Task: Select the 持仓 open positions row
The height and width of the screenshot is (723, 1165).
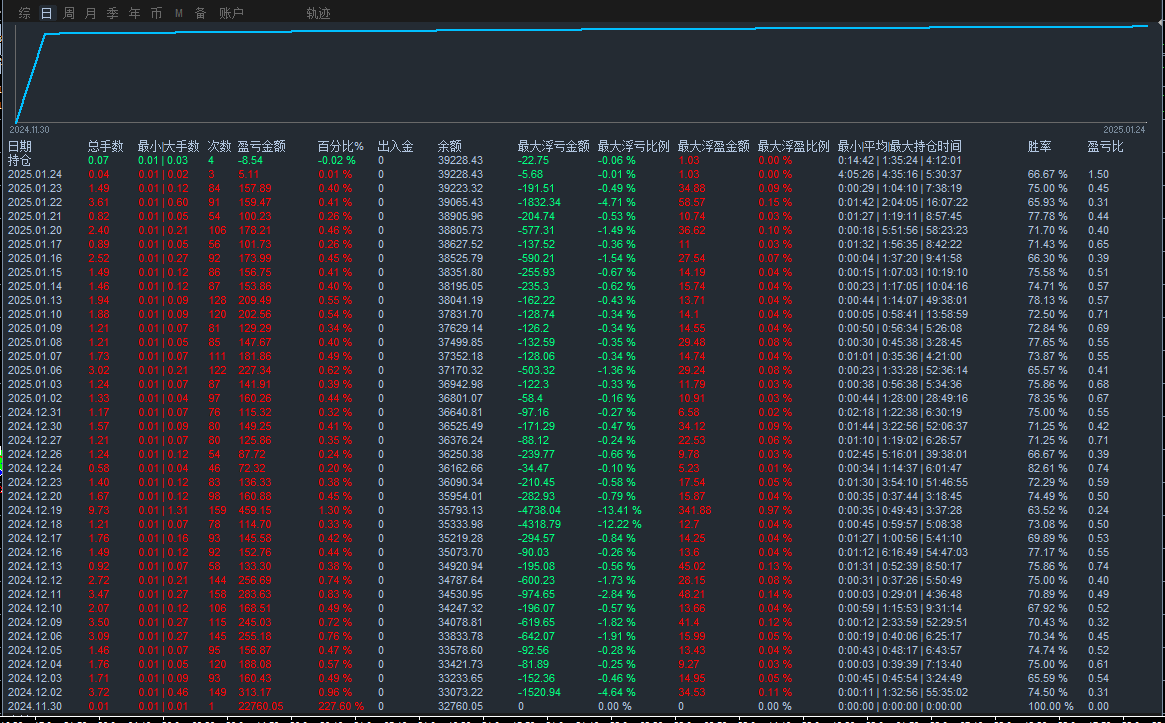Action: 19,160
